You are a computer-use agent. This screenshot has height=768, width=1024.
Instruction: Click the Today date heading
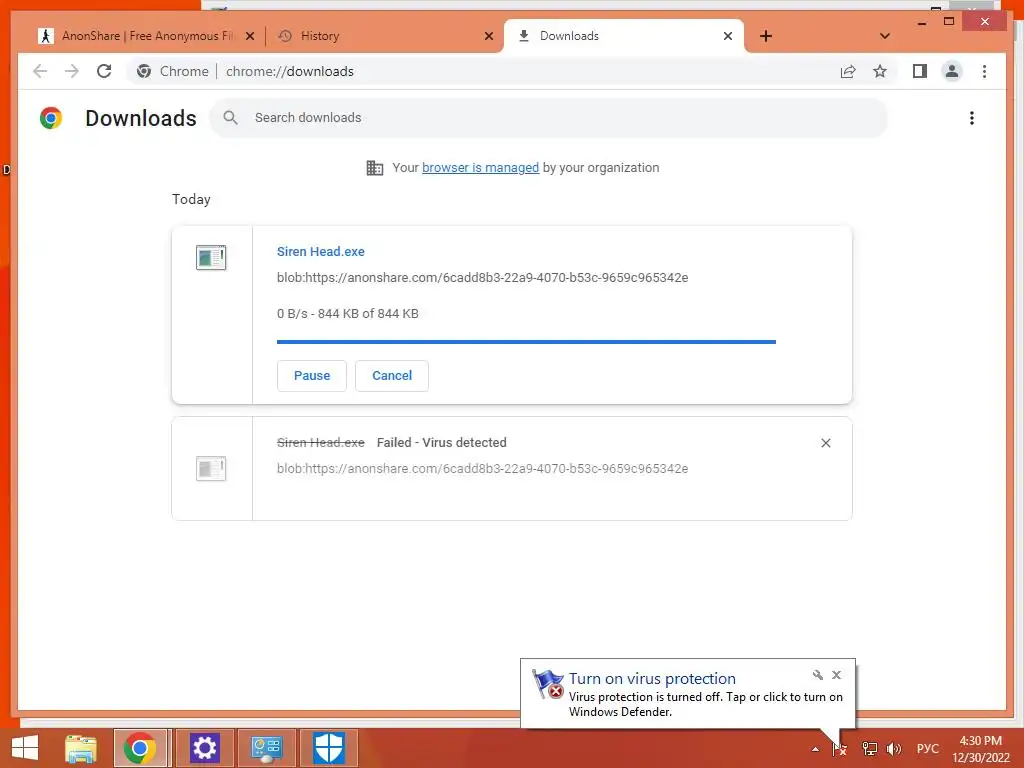point(191,199)
